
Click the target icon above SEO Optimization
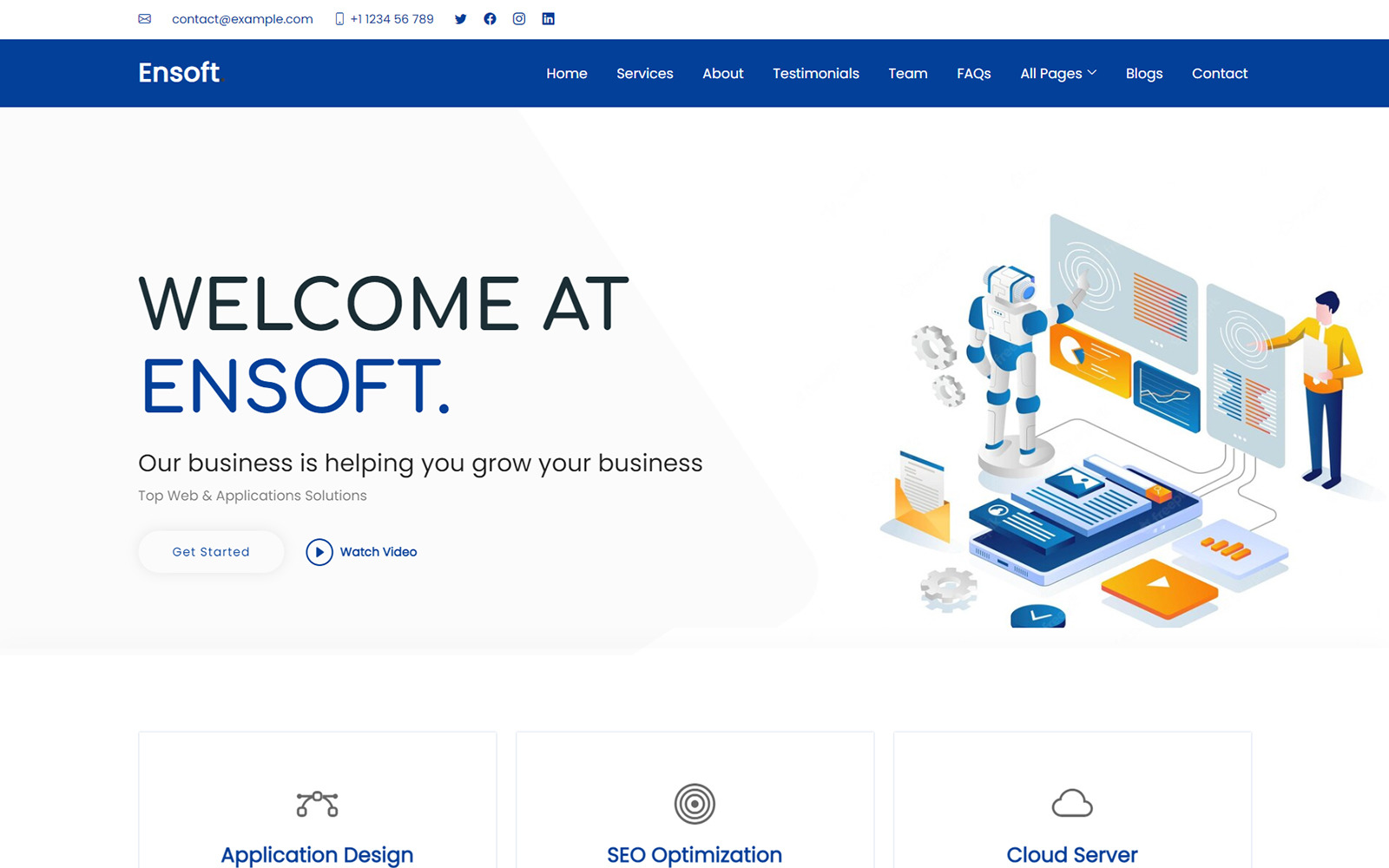(x=694, y=805)
